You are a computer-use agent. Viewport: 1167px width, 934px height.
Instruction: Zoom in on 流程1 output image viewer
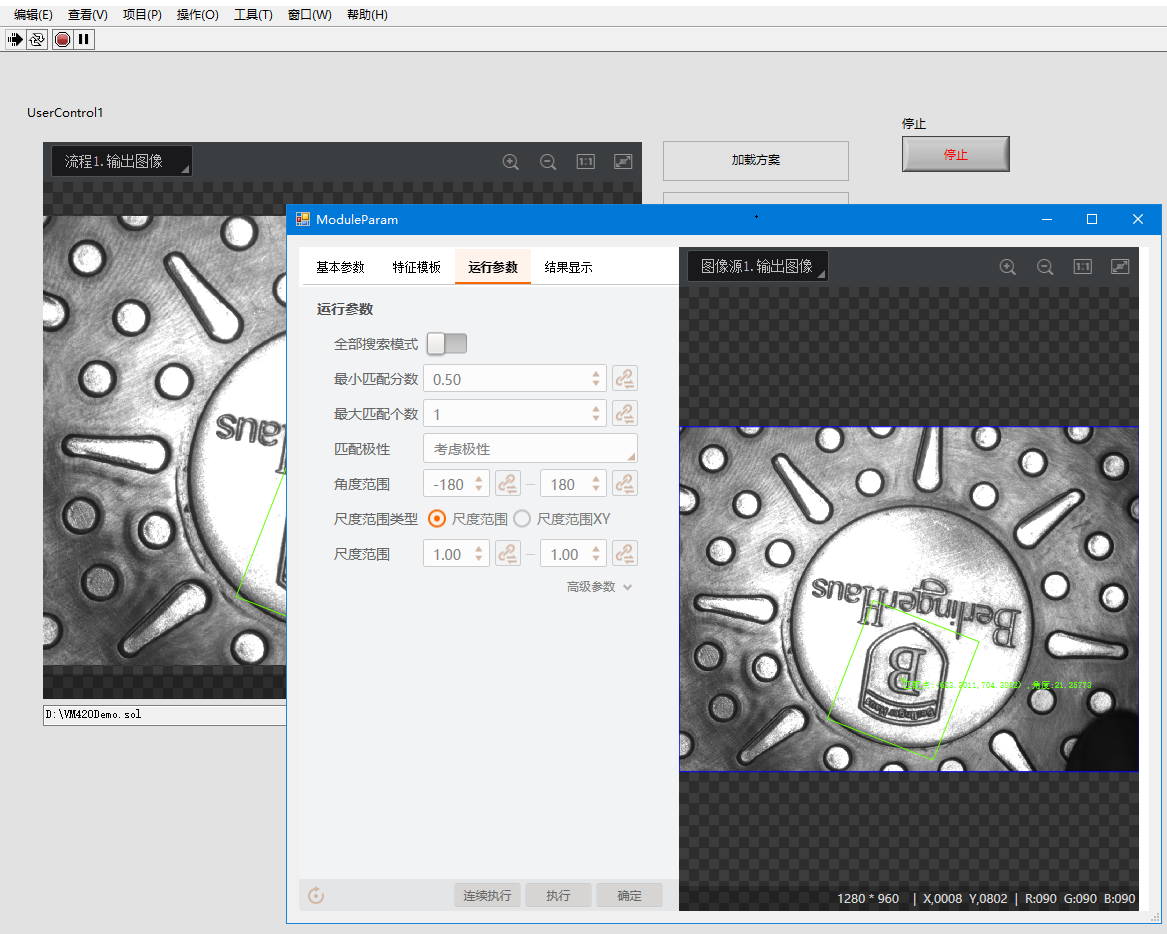tap(511, 161)
